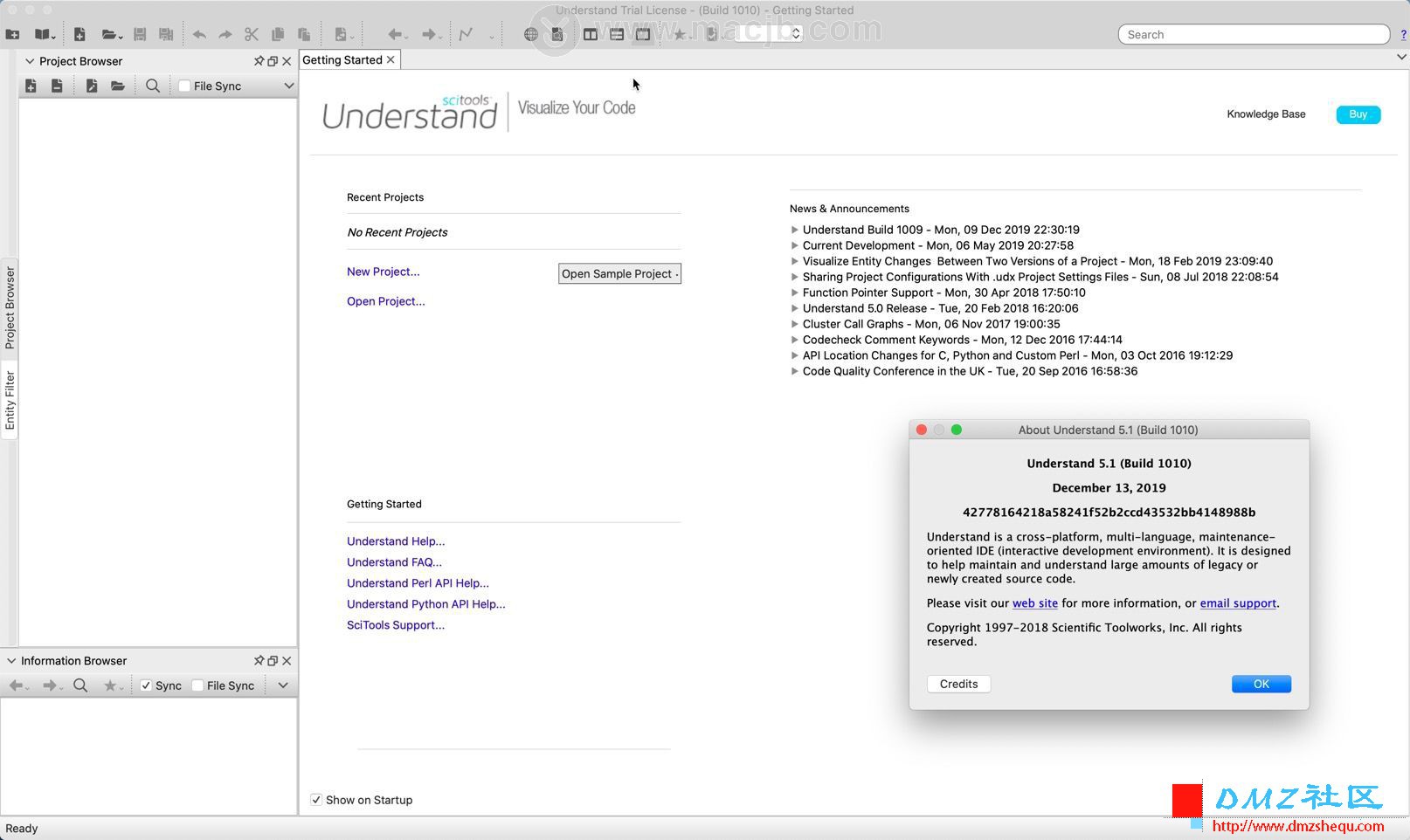Click the globe icon in main toolbar
Viewport: 1410px width, 840px height.
[x=531, y=35]
